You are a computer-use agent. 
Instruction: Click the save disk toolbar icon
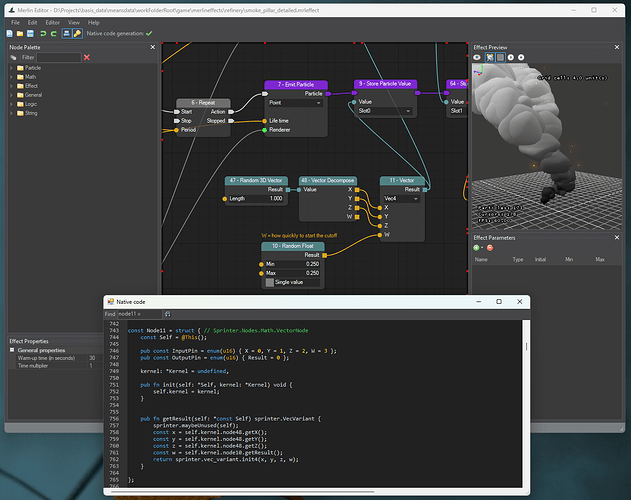coord(30,33)
